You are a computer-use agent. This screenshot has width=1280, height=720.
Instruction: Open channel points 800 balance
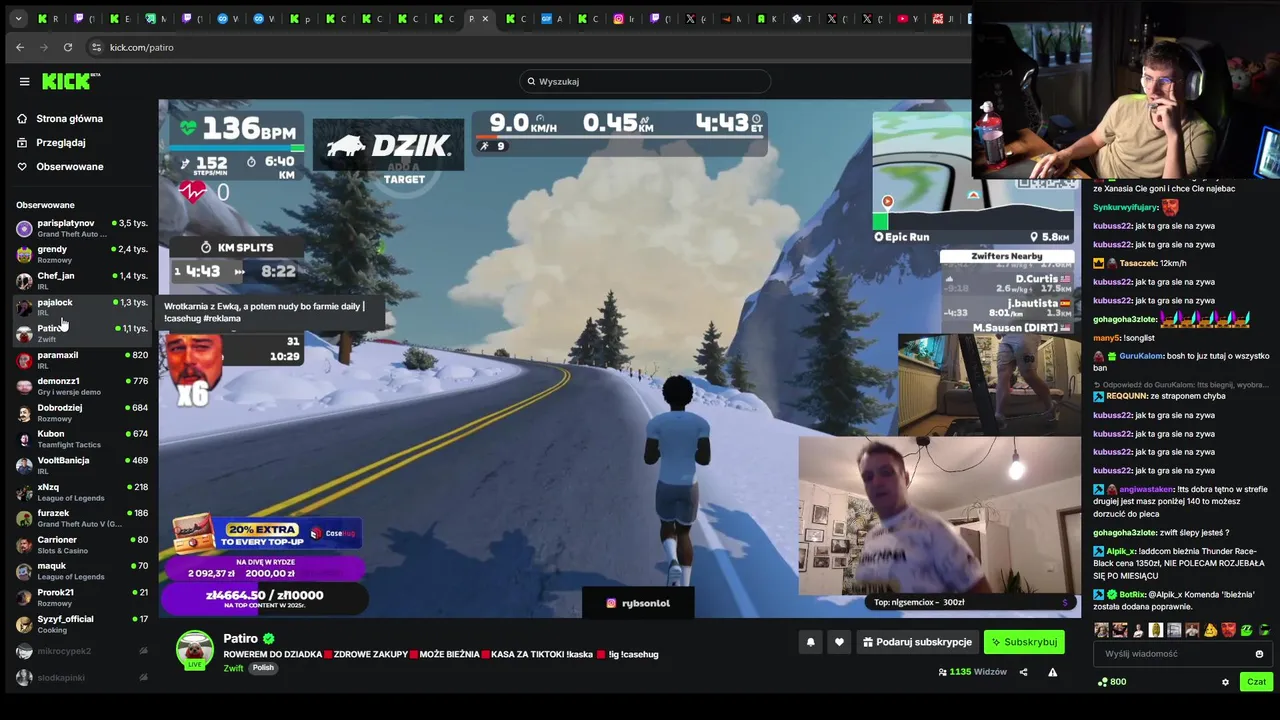coord(1112,682)
